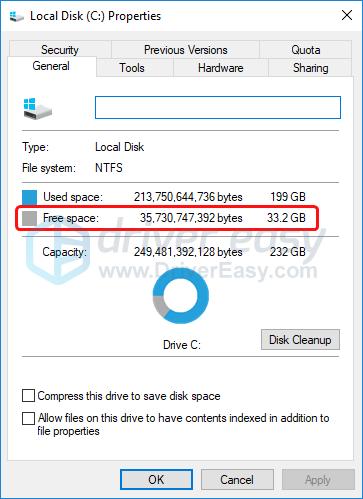Click the blue Used space color square

click(x=29, y=197)
